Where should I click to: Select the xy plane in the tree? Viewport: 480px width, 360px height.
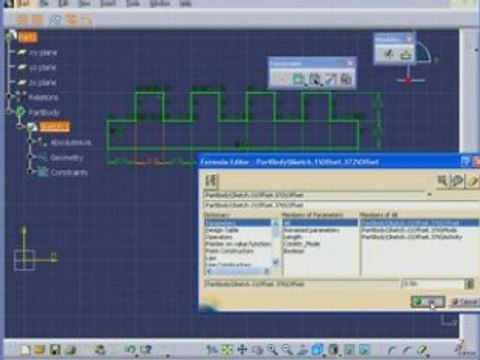[x=43, y=53]
